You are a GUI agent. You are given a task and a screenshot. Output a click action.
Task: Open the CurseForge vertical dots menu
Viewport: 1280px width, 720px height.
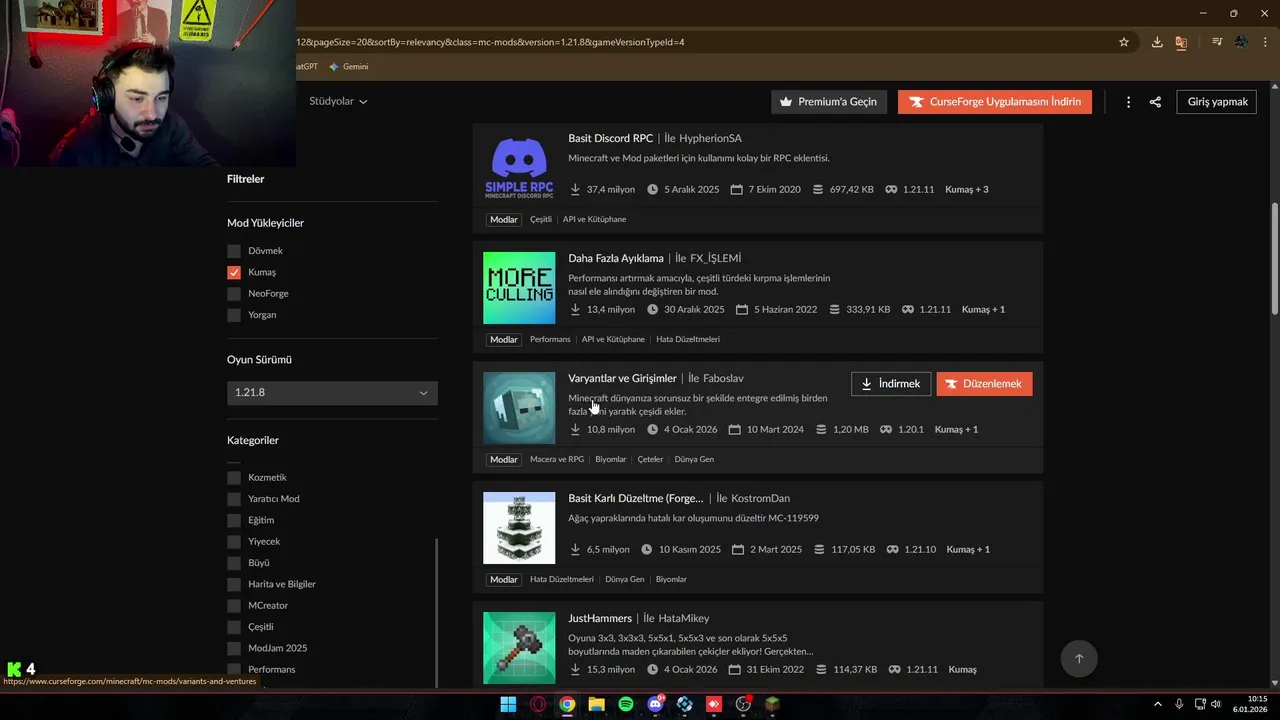(x=1128, y=102)
